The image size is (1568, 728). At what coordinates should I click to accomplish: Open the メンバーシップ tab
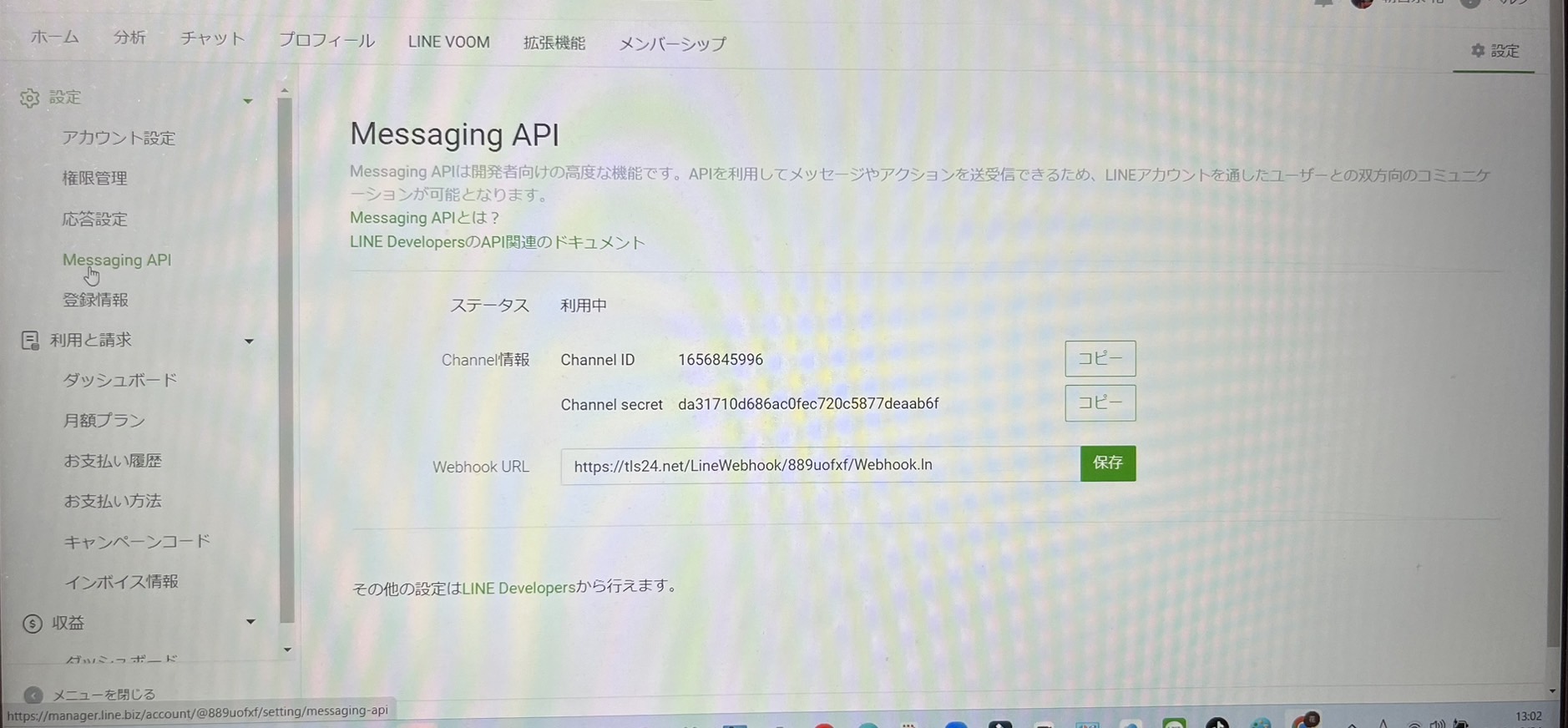click(672, 43)
